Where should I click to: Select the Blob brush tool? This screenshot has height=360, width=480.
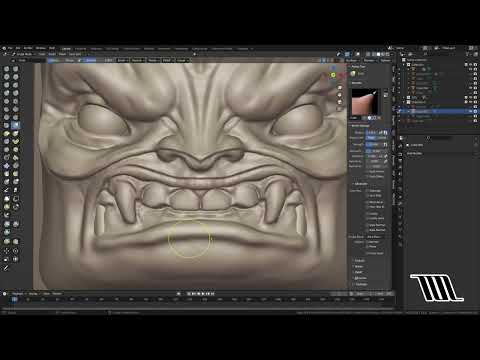[16, 93]
